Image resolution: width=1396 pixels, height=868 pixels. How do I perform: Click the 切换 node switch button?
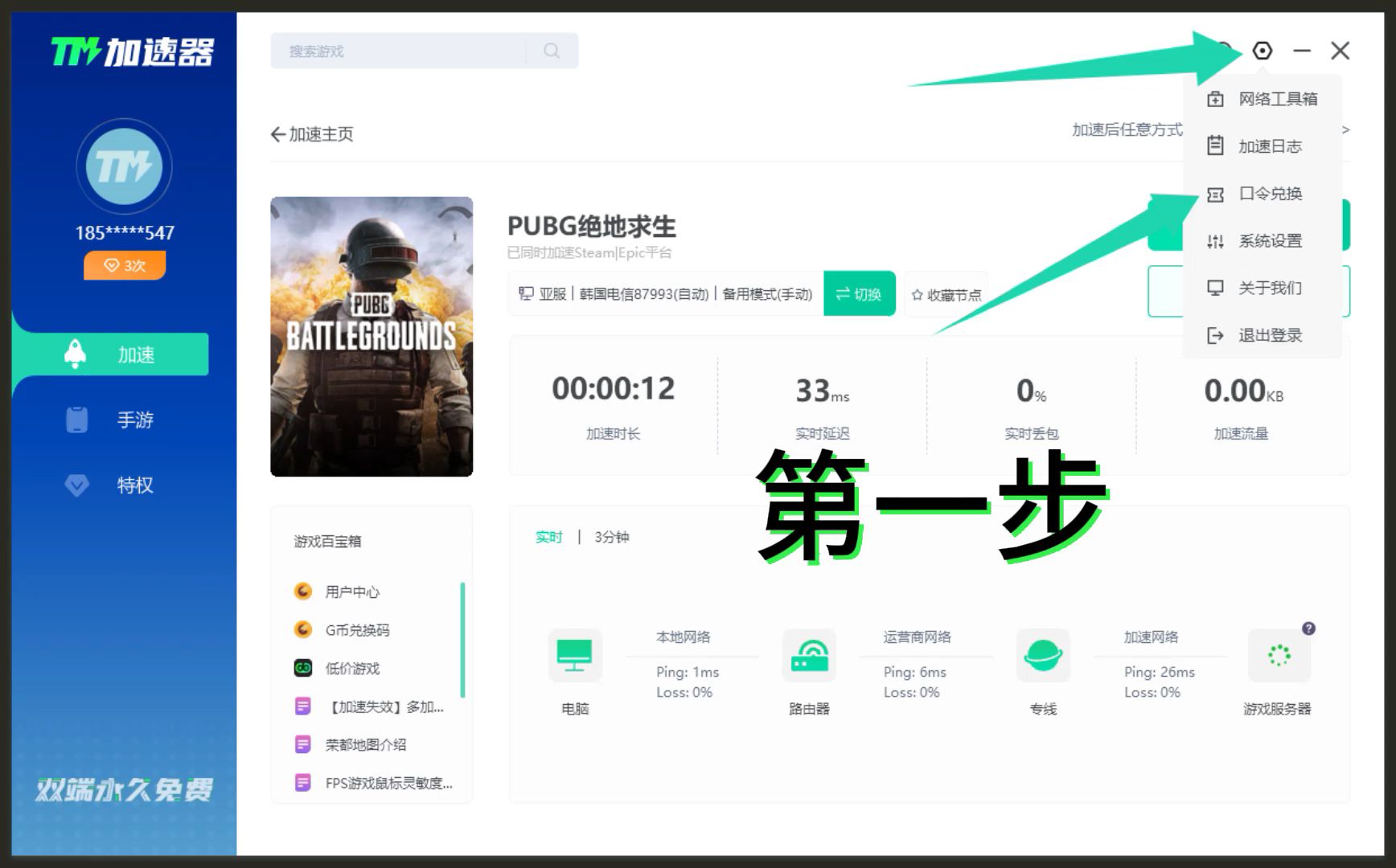860,294
